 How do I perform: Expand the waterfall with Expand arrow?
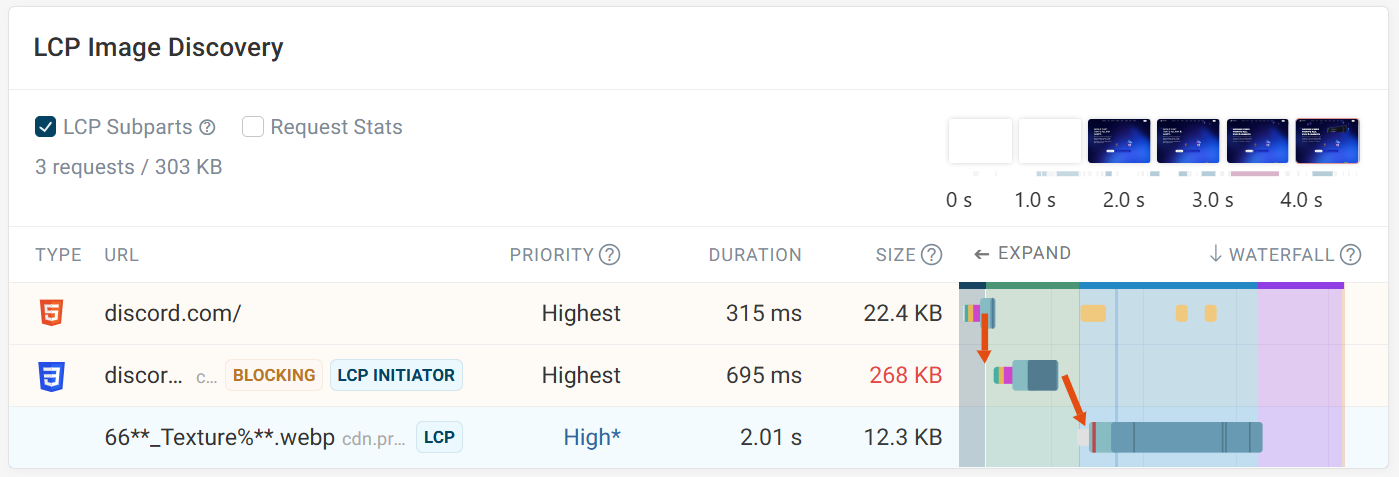(x=1022, y=253)
